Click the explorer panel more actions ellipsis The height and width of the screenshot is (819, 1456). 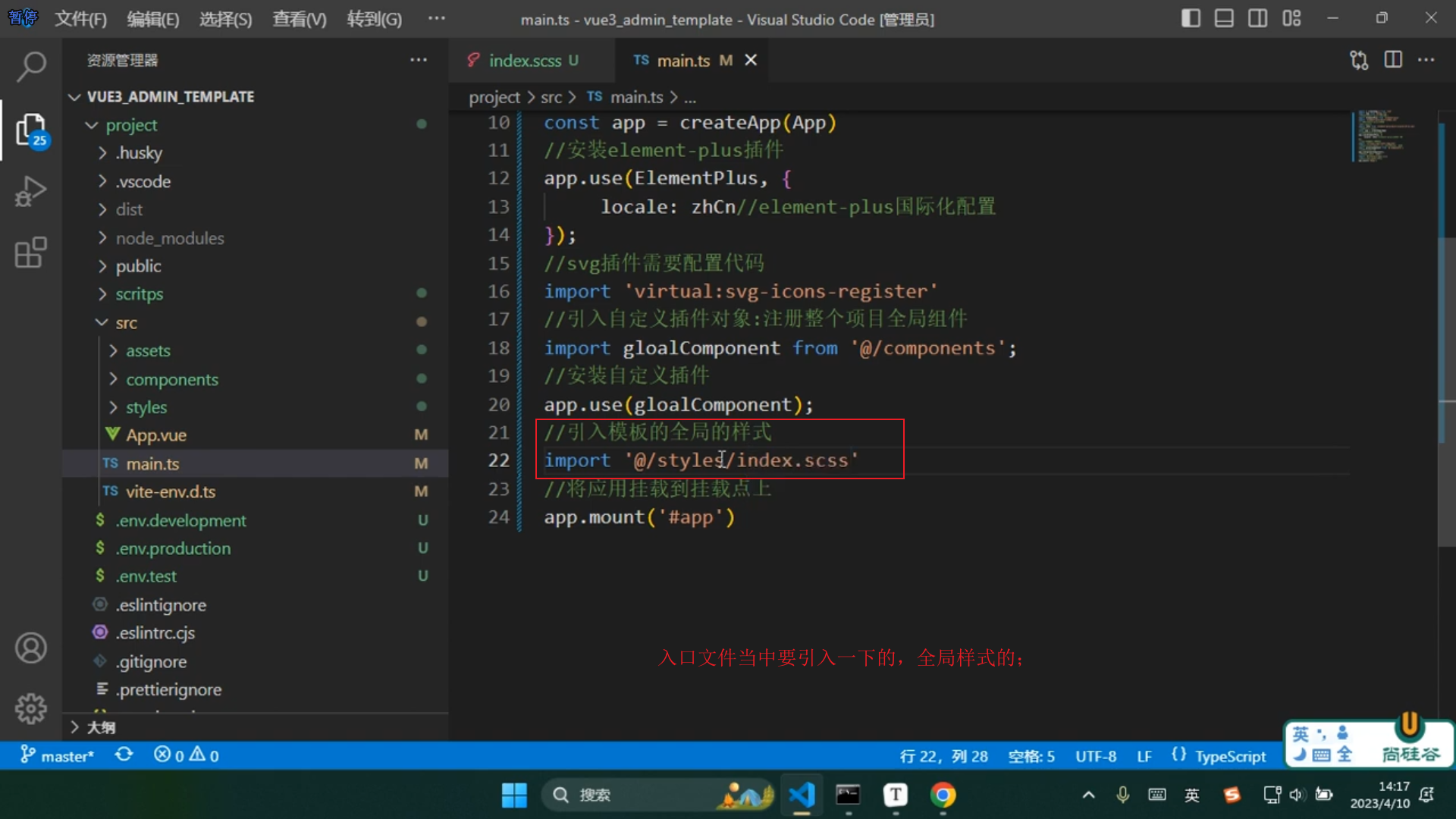[x=419, y=60]
